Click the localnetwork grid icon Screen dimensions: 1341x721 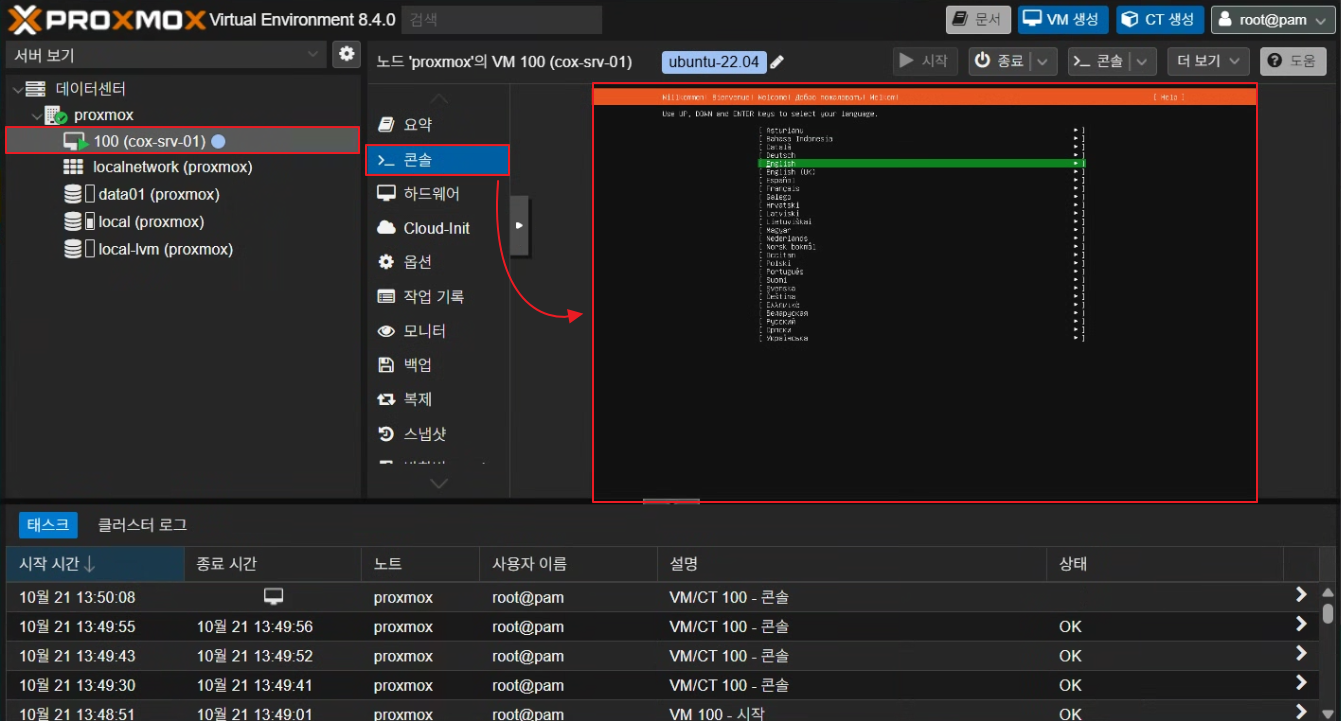[x=73, y=167]
